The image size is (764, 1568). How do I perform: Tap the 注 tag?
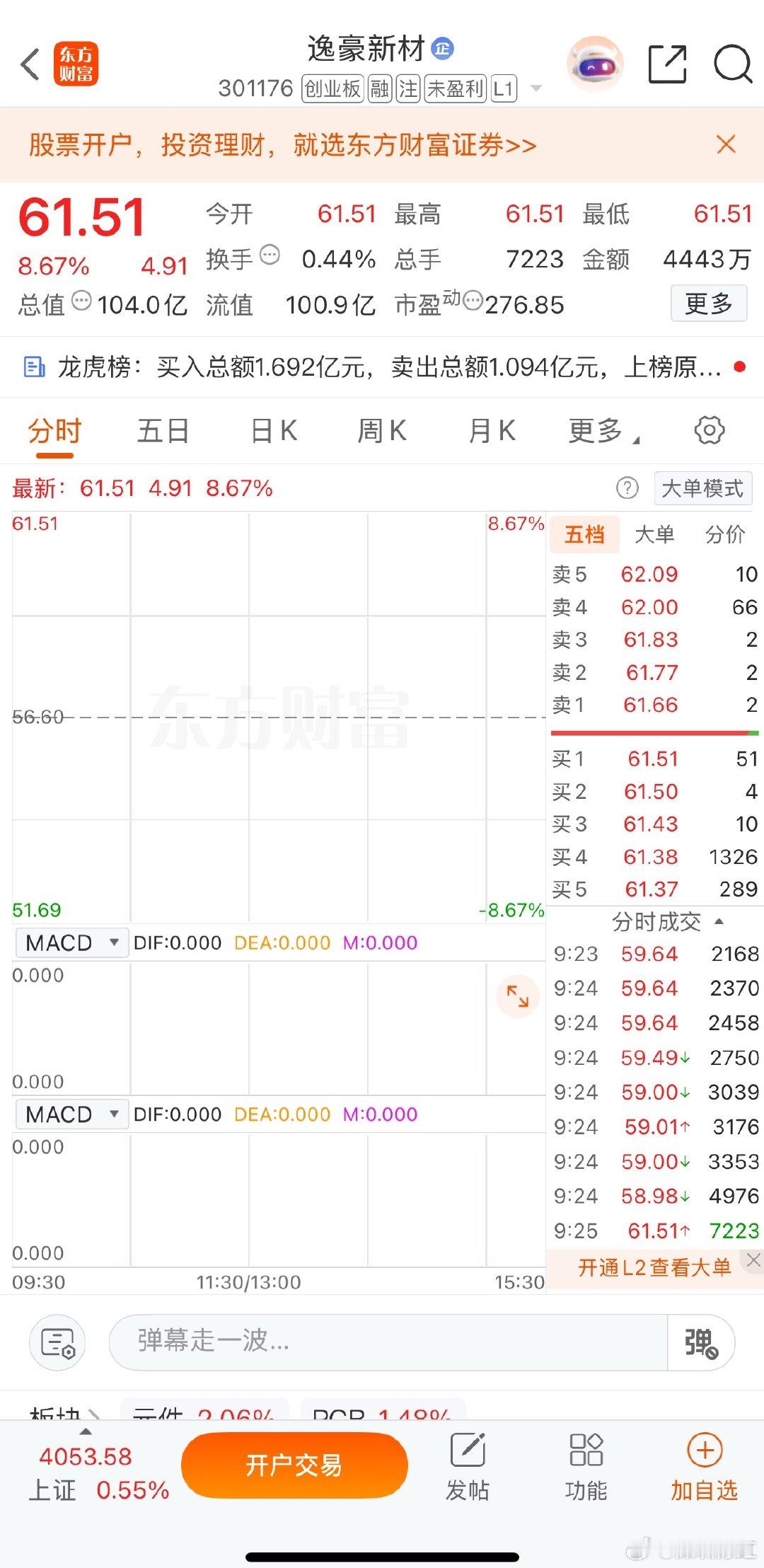408,88
